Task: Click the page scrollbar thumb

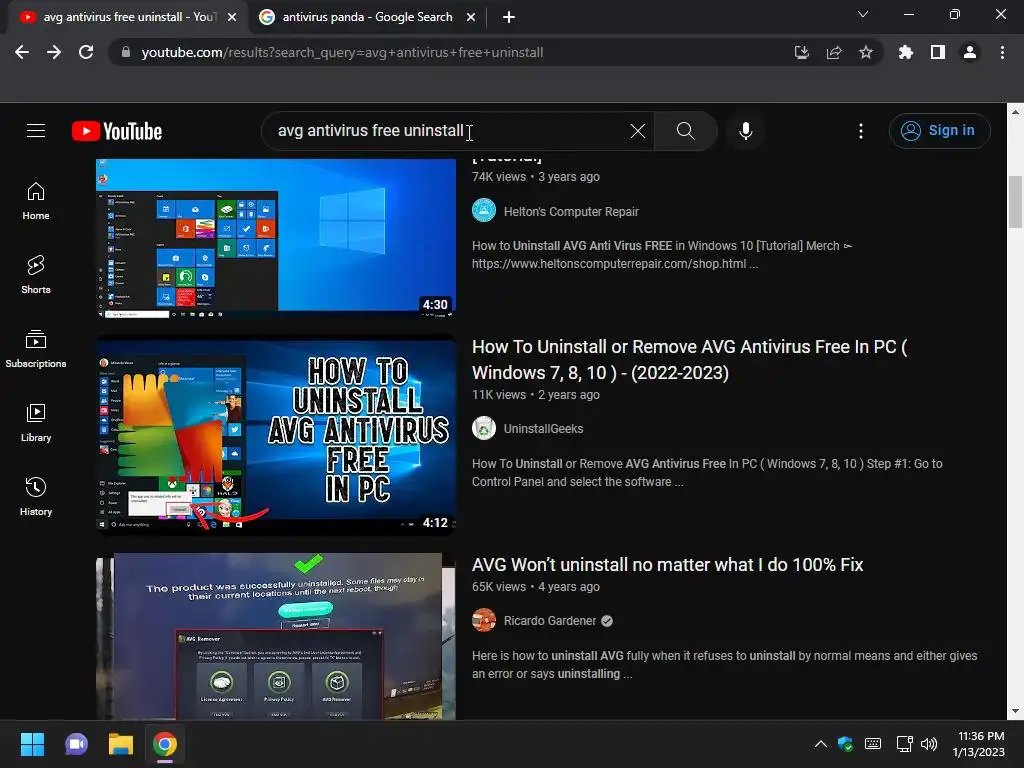Action: 1015,202
